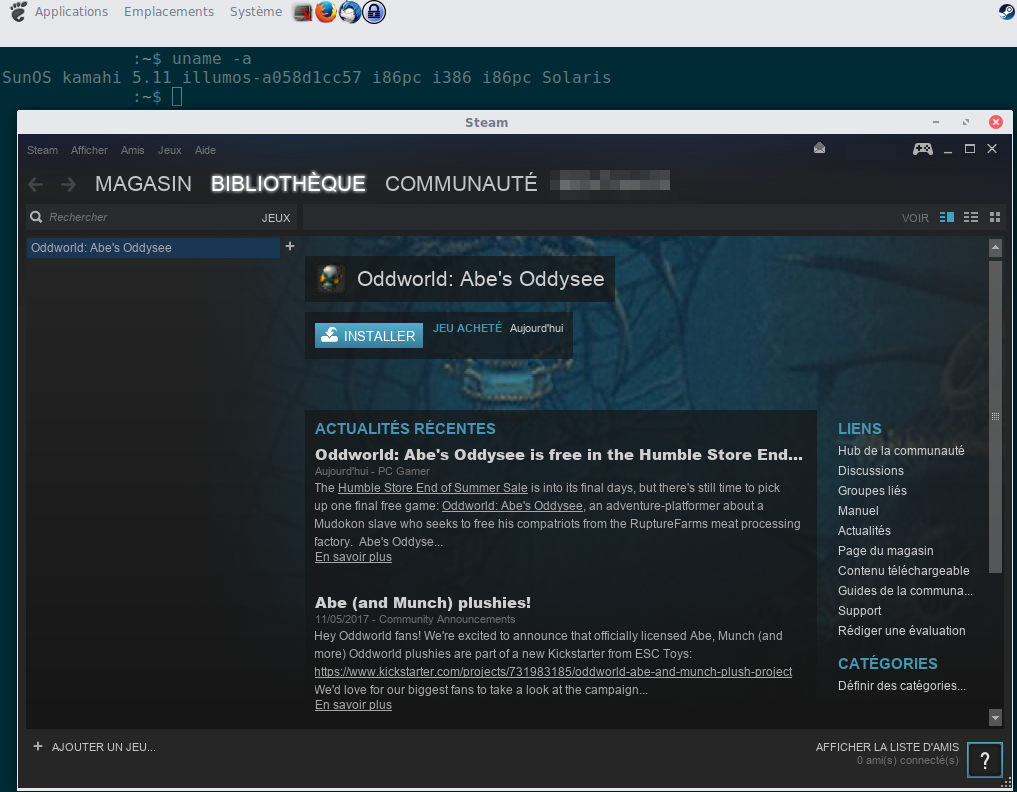Open the Steam notifications envelope icon
The width and height of the screenshot is (1017, 792).
click(819, 149)
